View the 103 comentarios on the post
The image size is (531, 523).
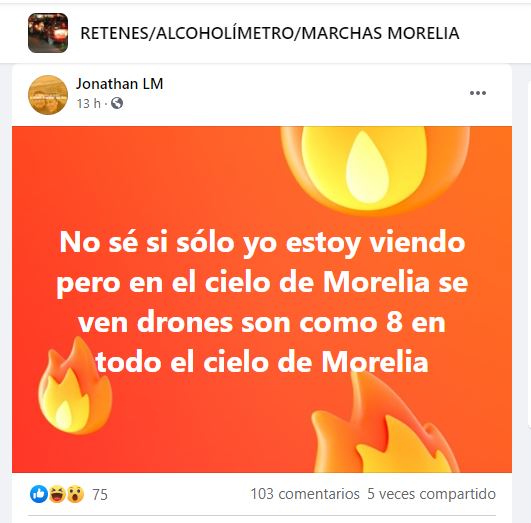pos(305,494)
